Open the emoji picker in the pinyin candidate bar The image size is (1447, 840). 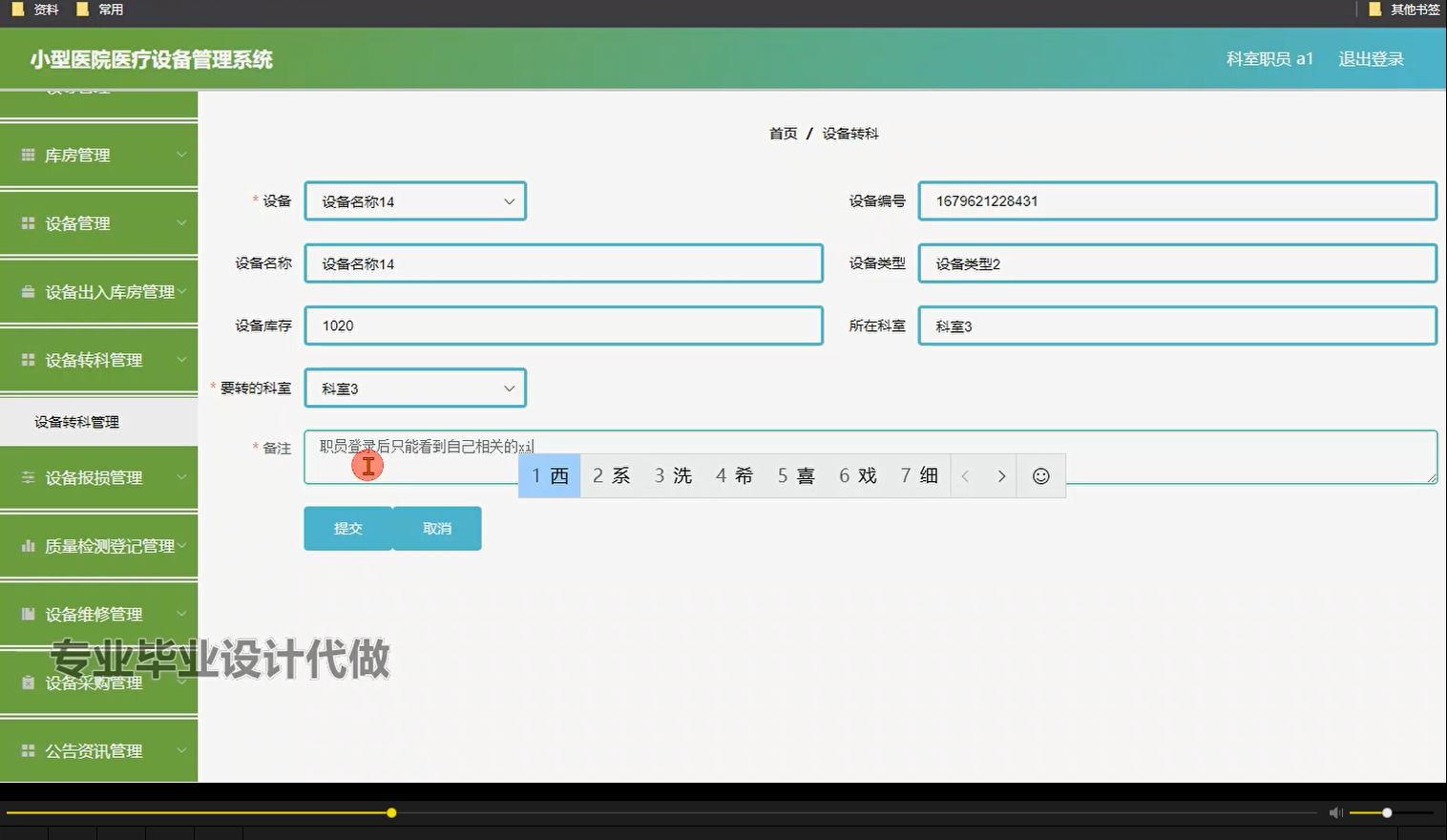tap(1040, 475)
